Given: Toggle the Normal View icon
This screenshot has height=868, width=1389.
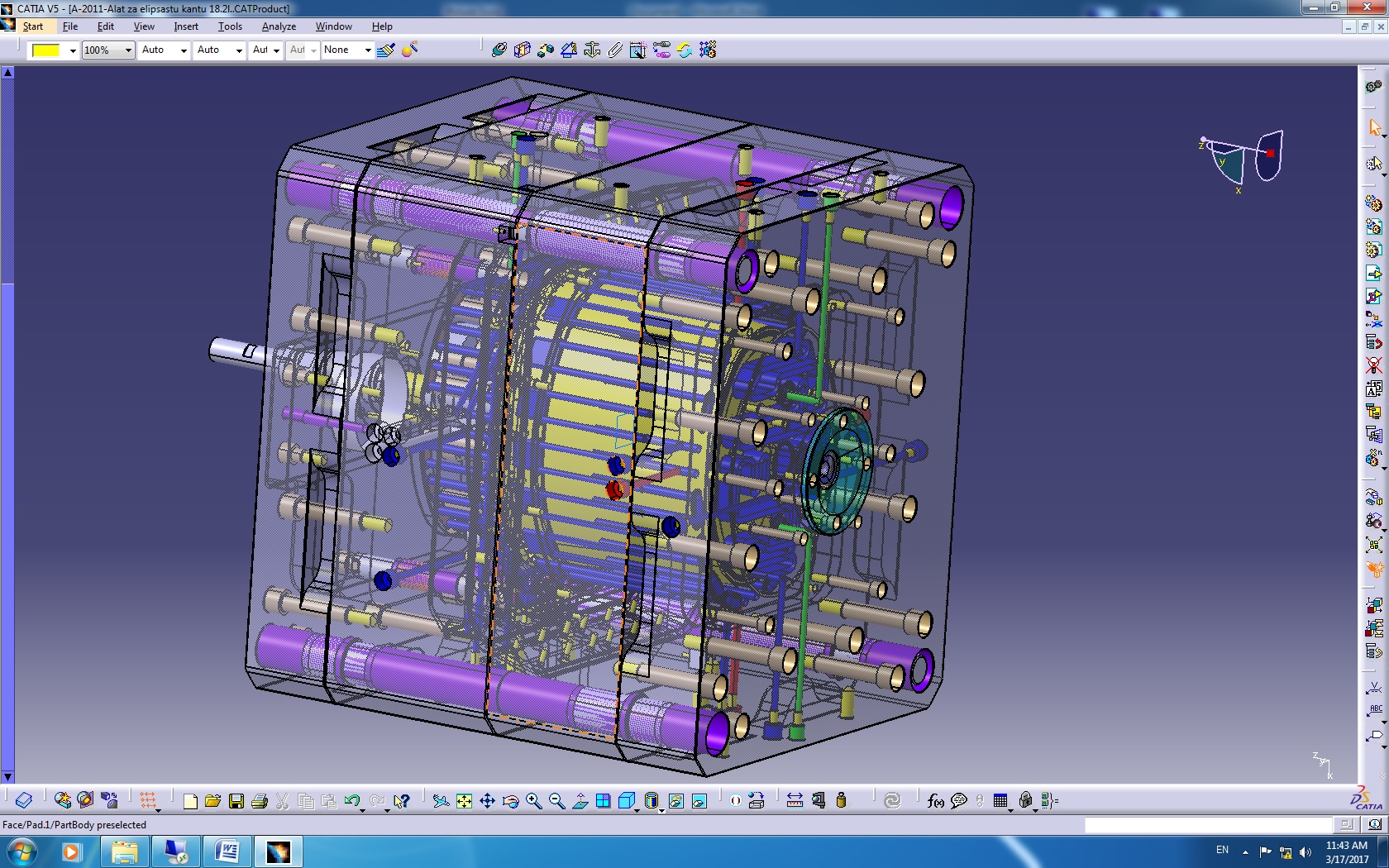Looking at the screenshot, I should pyautogui.click(x=580, y=800).
